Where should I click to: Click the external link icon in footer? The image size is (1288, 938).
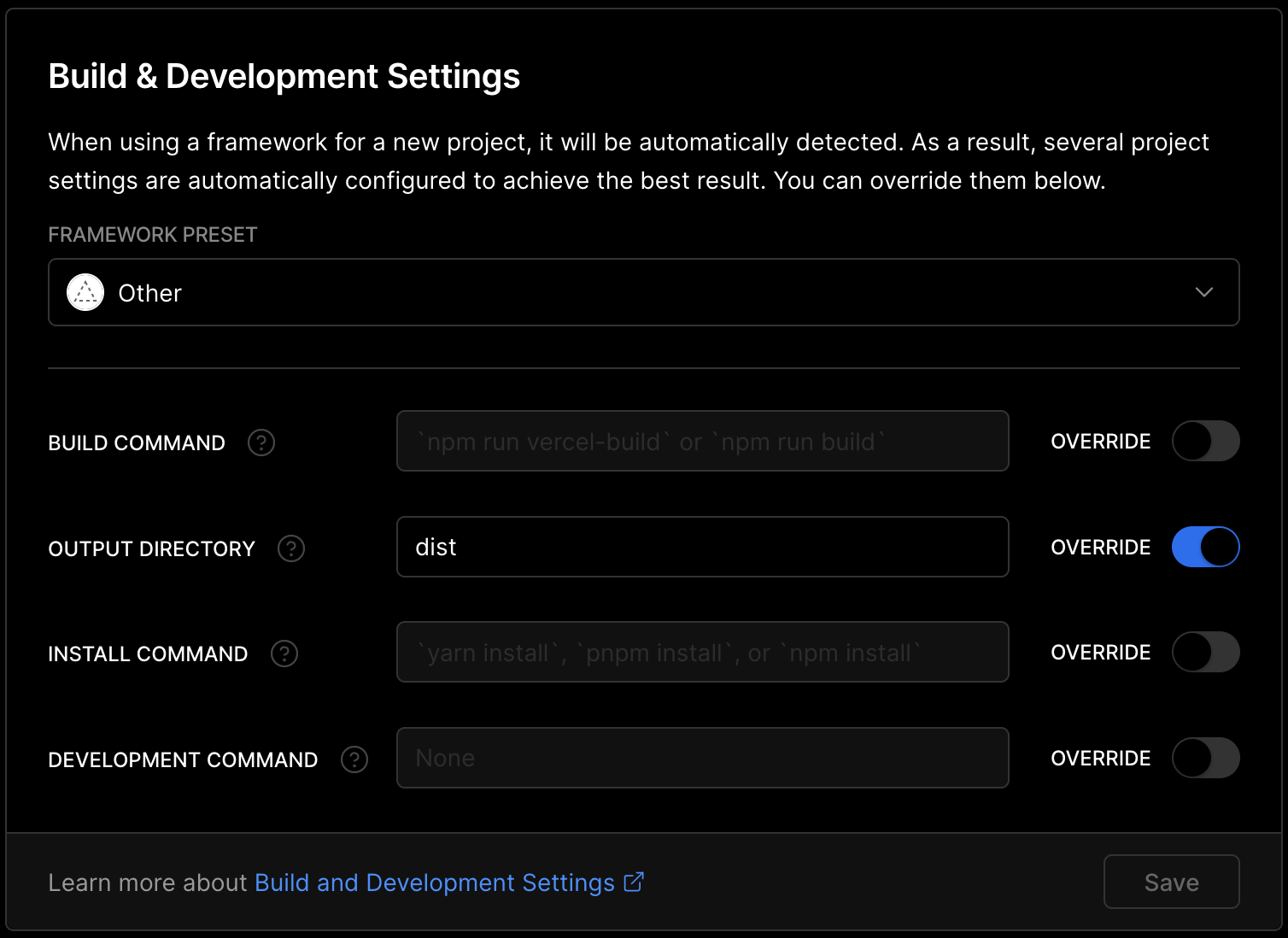634,882
